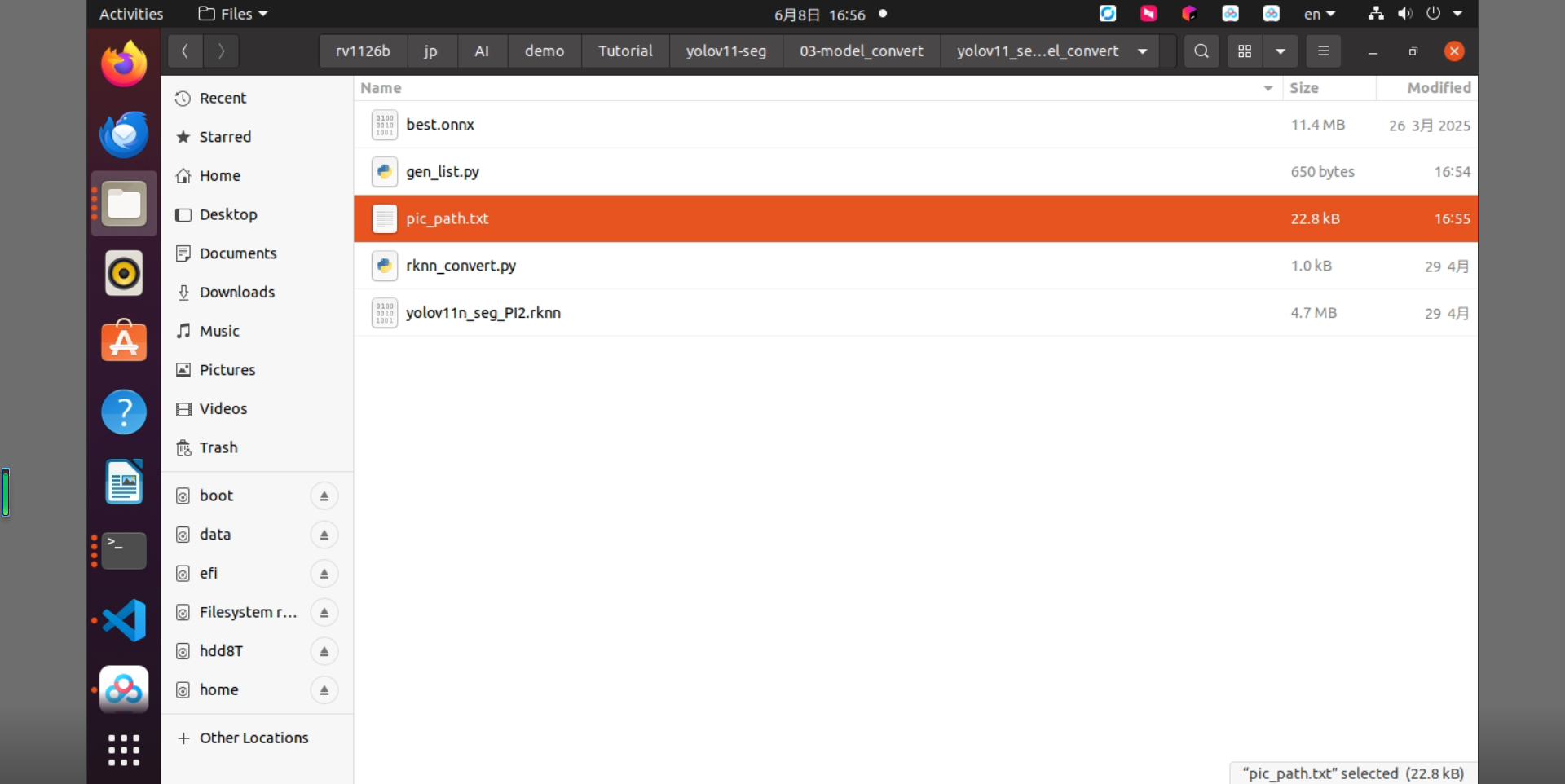The width and height of the screenshot is (1565, 784).
Task: Open the hamburger main menu
Action: [1323, 51]
